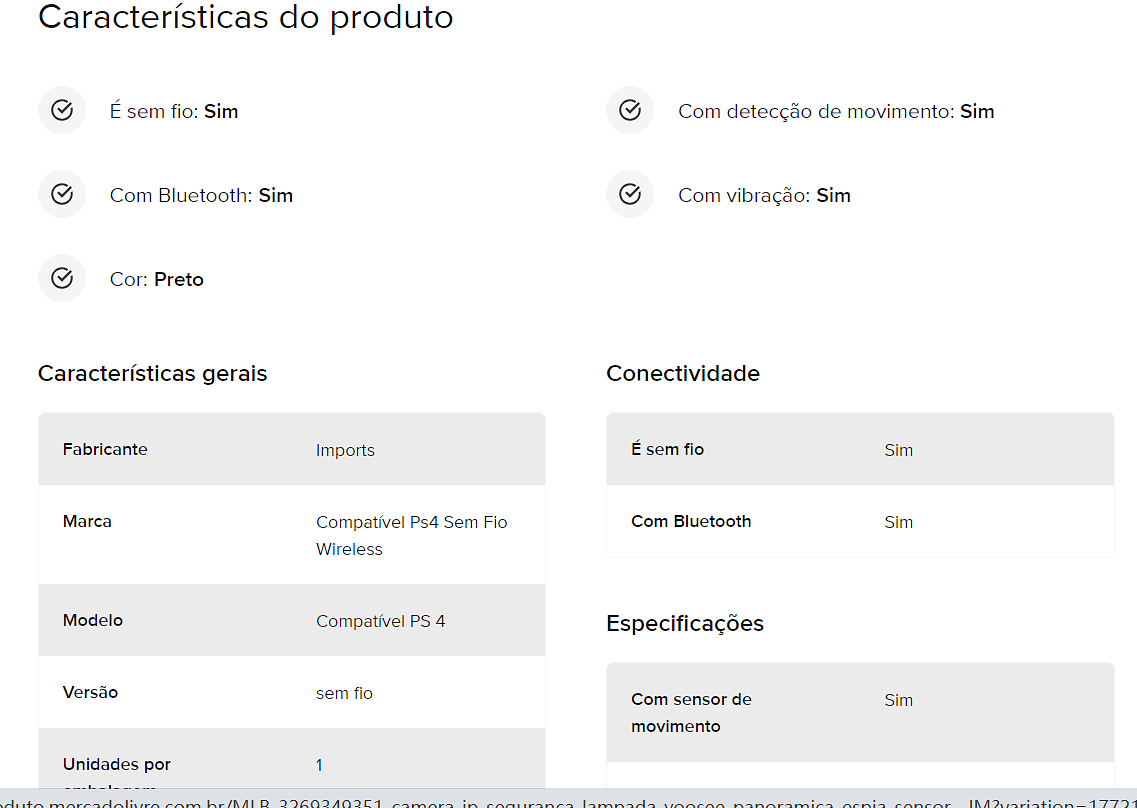Click the Especificações section title
This screenshot has width=1137, height=808.
click(x=685, y=624)
